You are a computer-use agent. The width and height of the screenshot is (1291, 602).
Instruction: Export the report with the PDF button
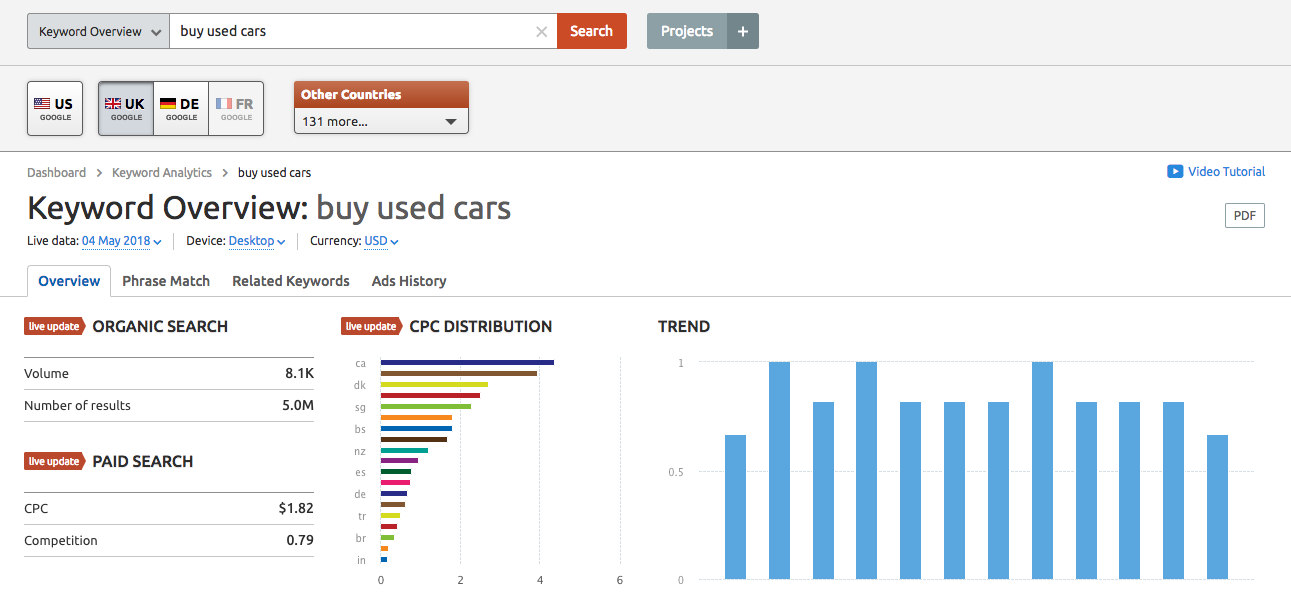click(1244, 215)
